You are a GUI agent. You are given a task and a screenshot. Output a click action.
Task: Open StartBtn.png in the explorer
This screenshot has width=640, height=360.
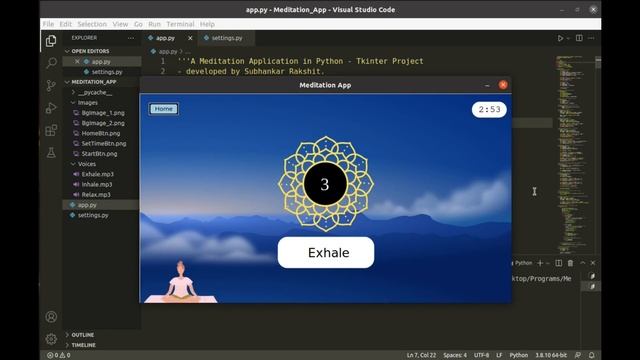click(x=99, y=153)
